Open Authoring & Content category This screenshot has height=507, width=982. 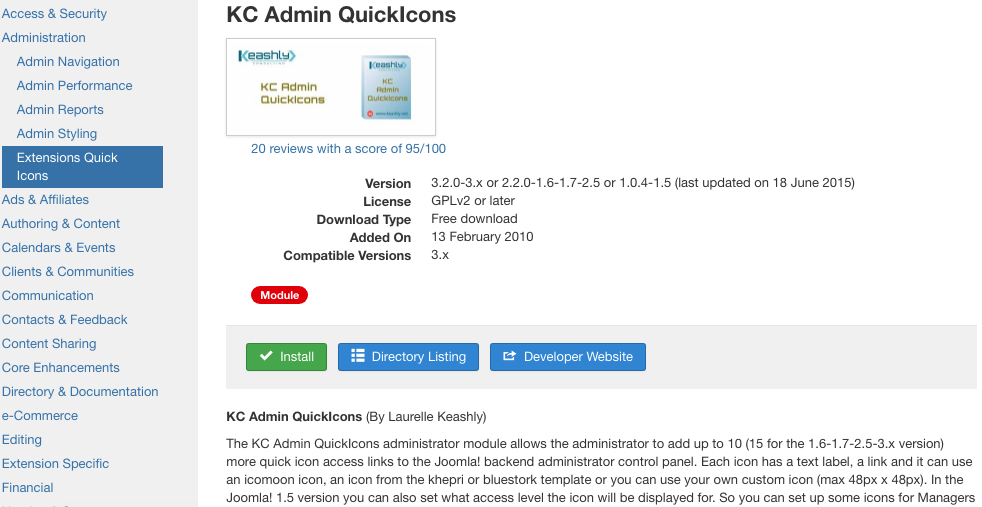pyautogui.click(x=61, y=224)
